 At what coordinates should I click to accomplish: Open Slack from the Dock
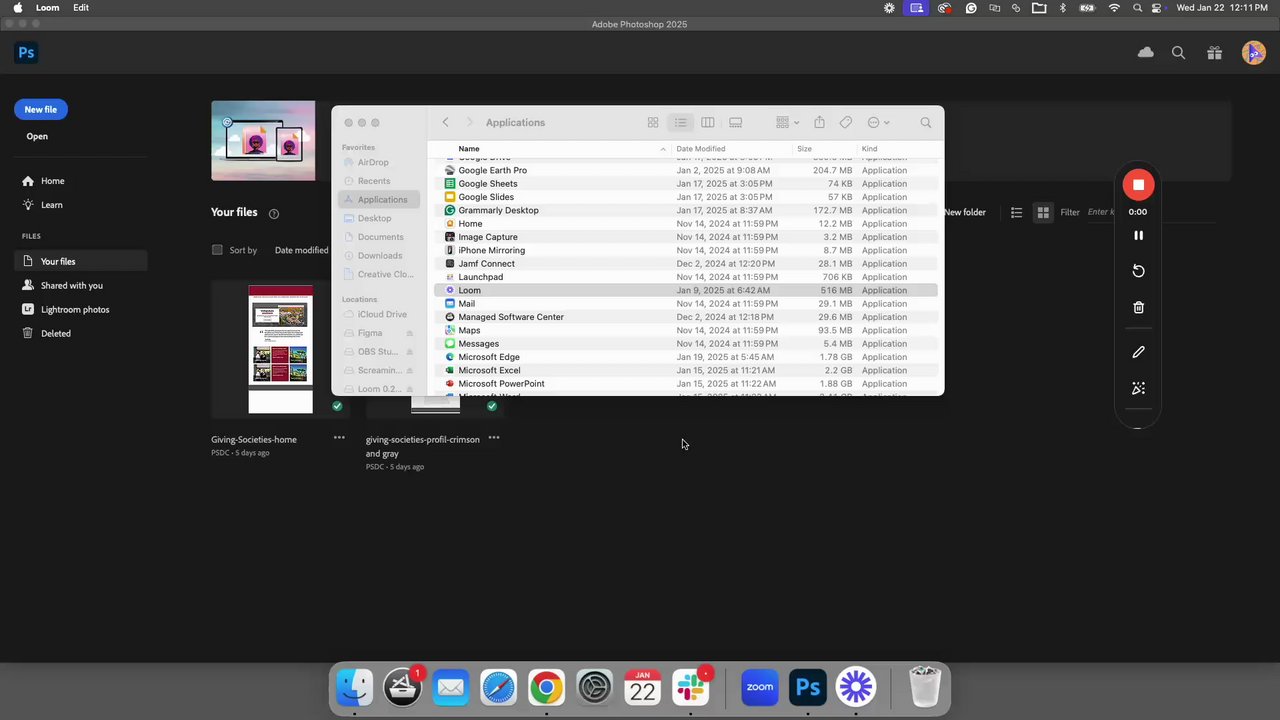coord(690,687)
